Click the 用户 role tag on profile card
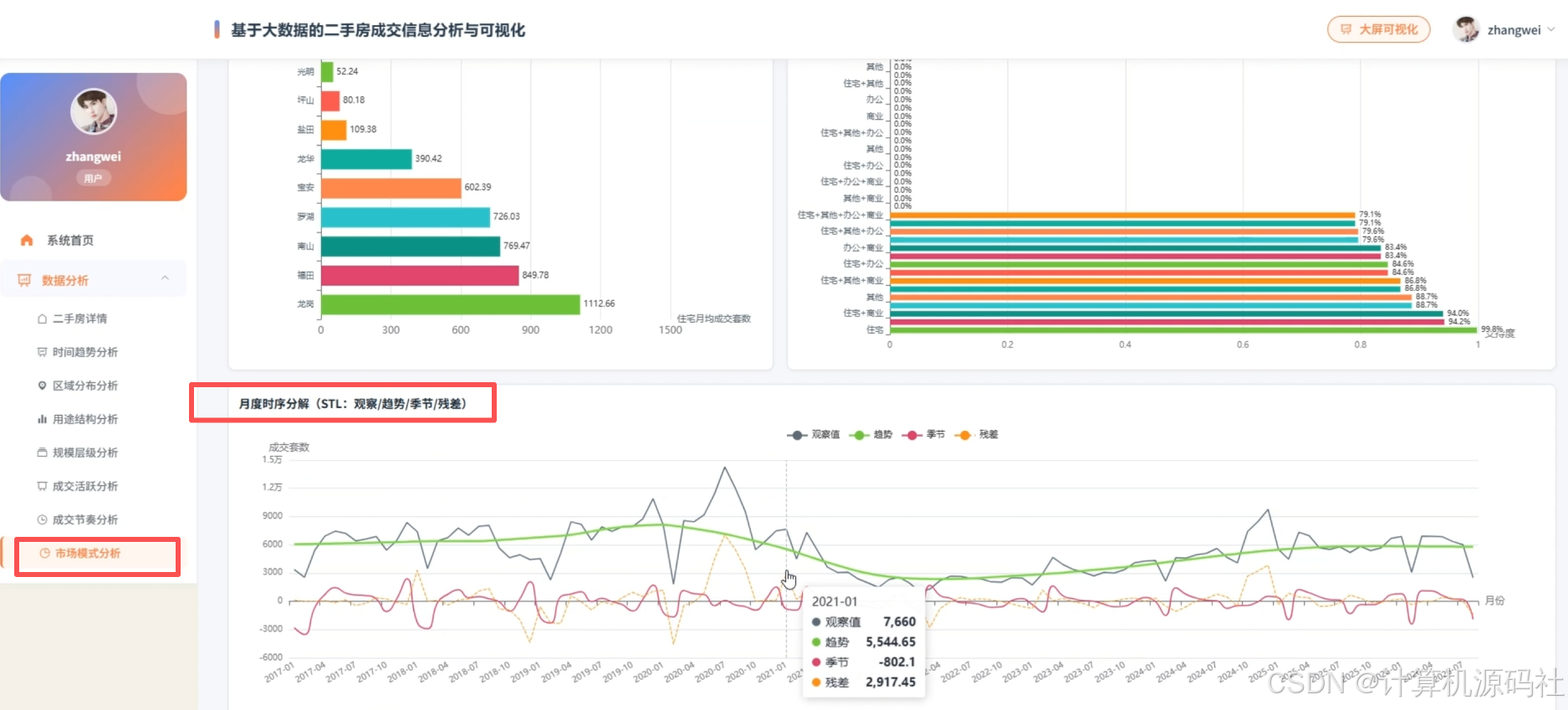1568x710 pixels. [x=93, y=178]
